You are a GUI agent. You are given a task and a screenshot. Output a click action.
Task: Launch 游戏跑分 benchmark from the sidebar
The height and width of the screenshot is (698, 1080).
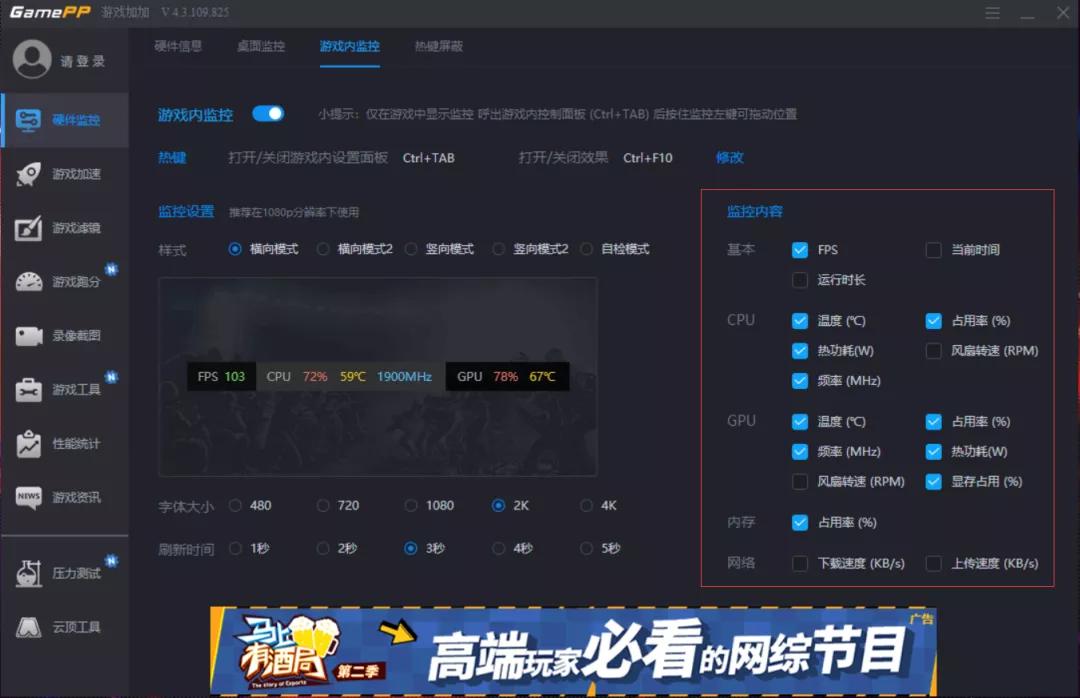click(x=65, y=282)
